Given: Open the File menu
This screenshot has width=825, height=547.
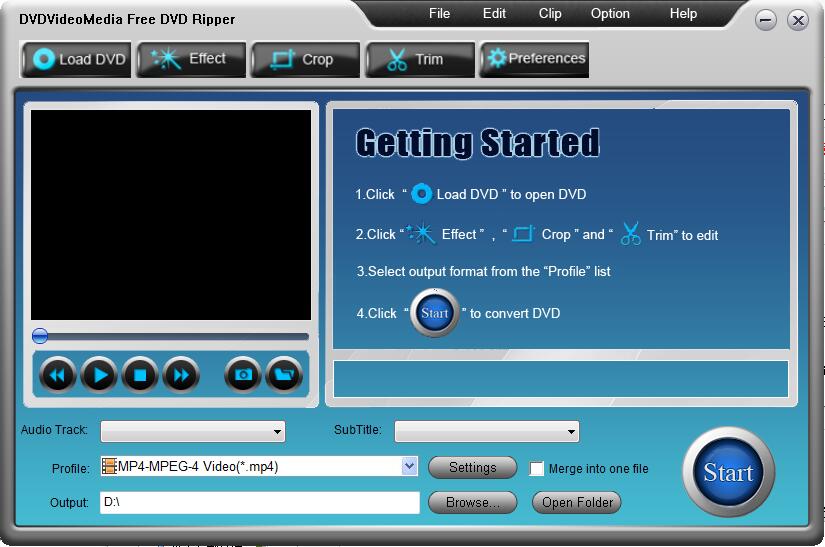Looking at the screenshot, I should tap(439, 13).
